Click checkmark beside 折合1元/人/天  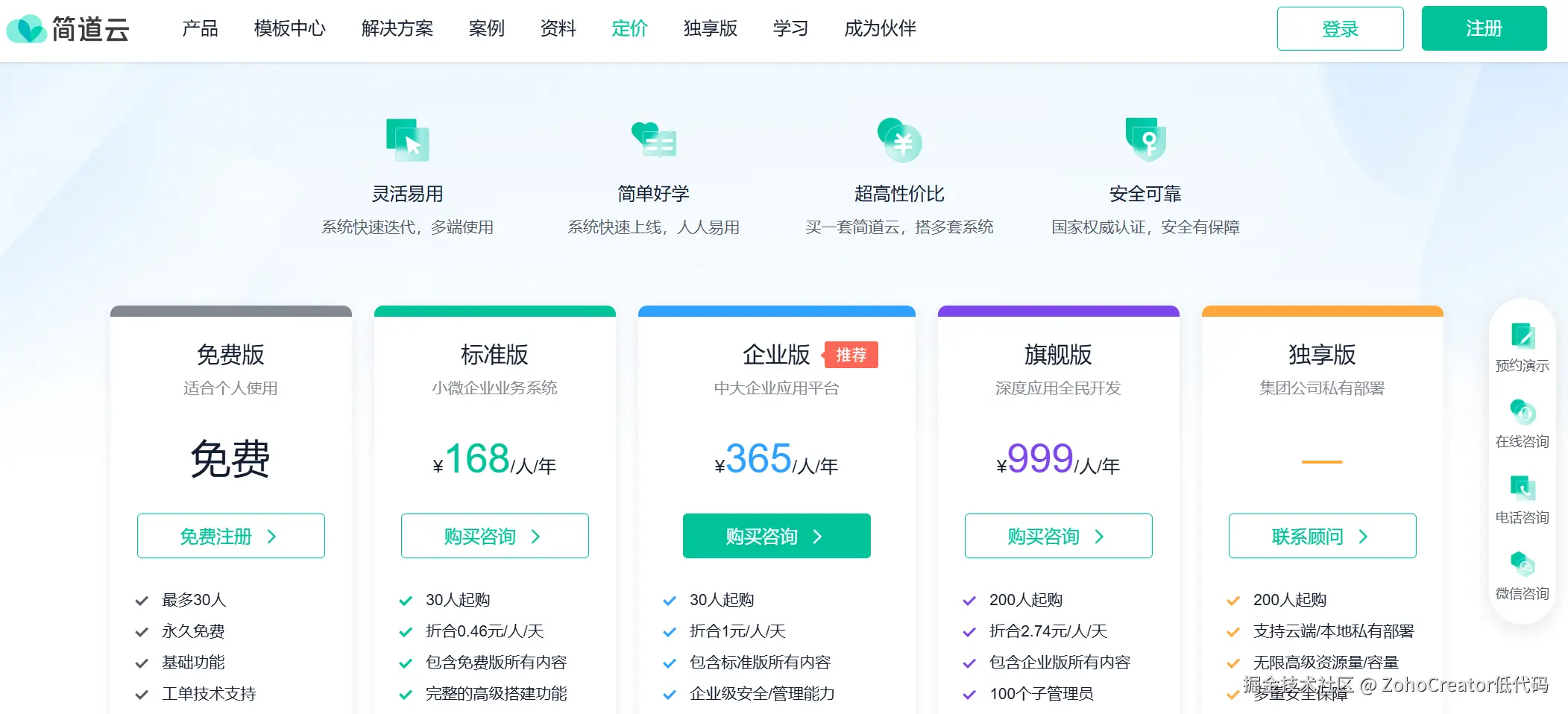pyautogui.click(x=670, y=632)
